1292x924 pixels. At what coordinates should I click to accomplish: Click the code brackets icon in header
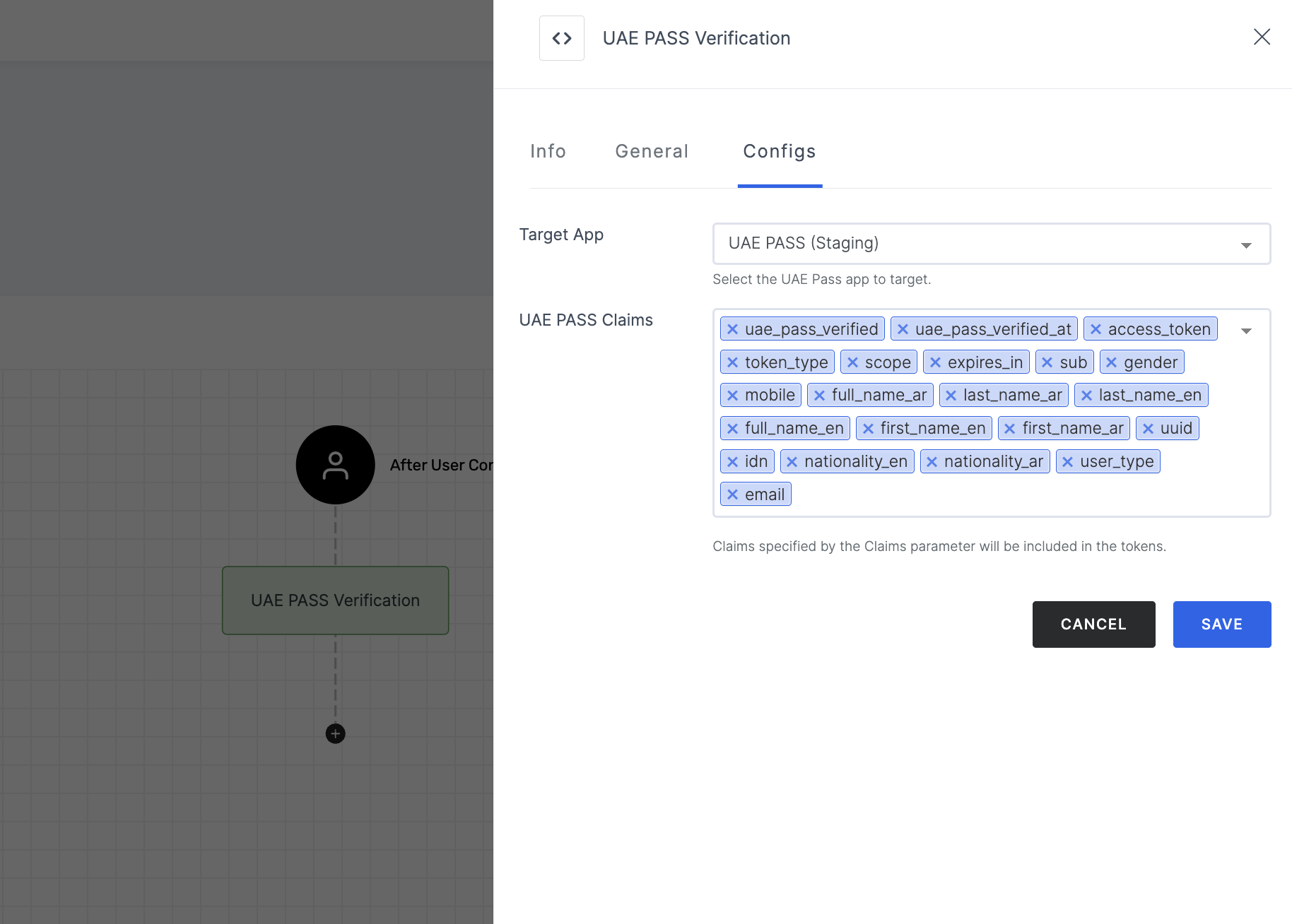[562, 38]
